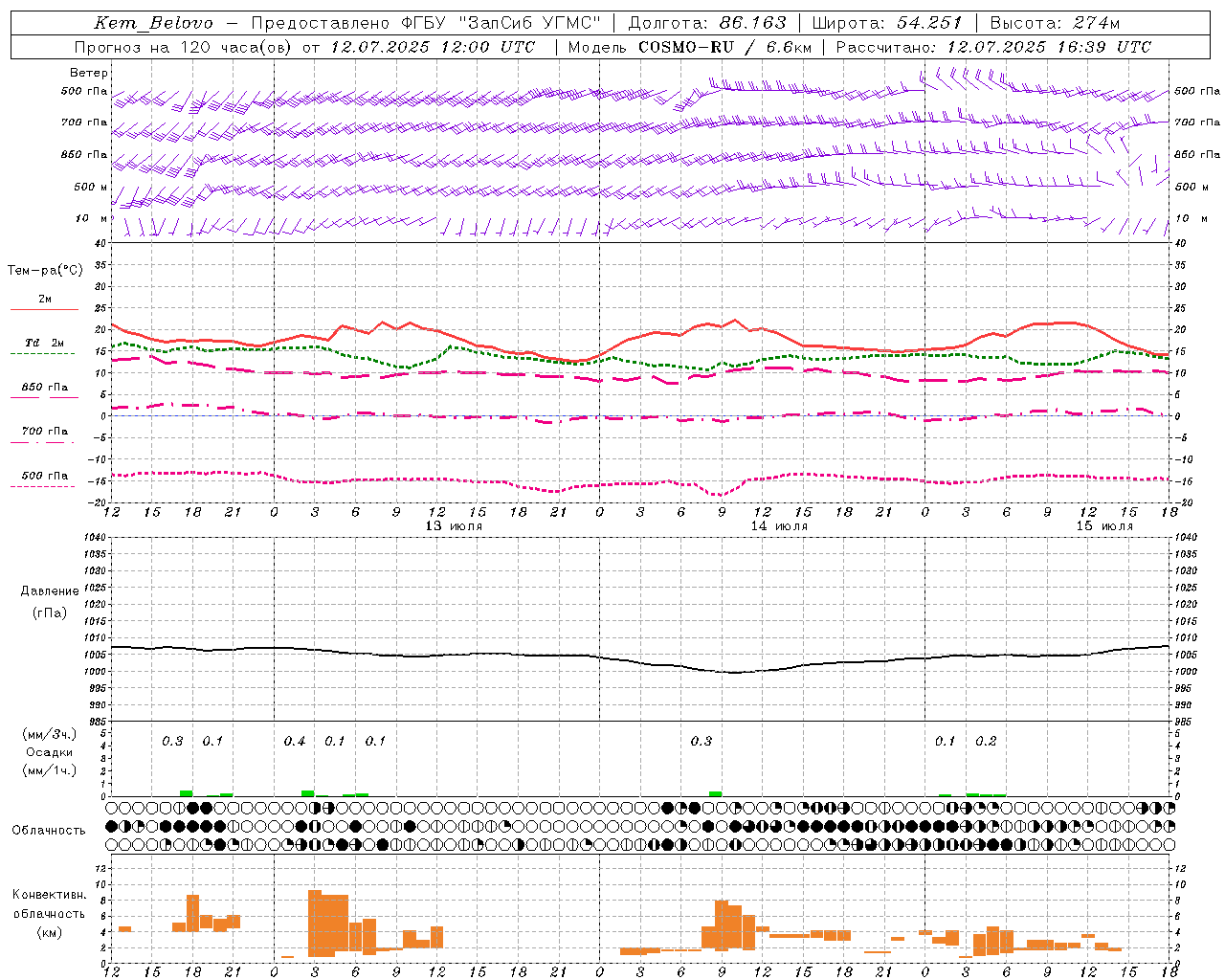Click the tallest orange convective bar at 03 UTC 13 июля

click(x=315, y=924)
